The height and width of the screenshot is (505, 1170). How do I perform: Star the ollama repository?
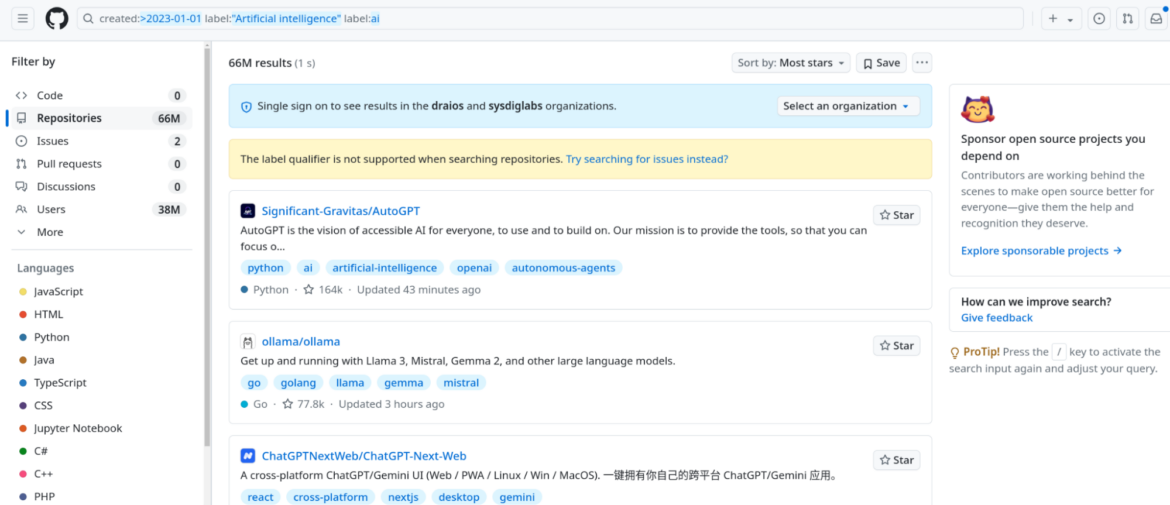tap(896, 345)
